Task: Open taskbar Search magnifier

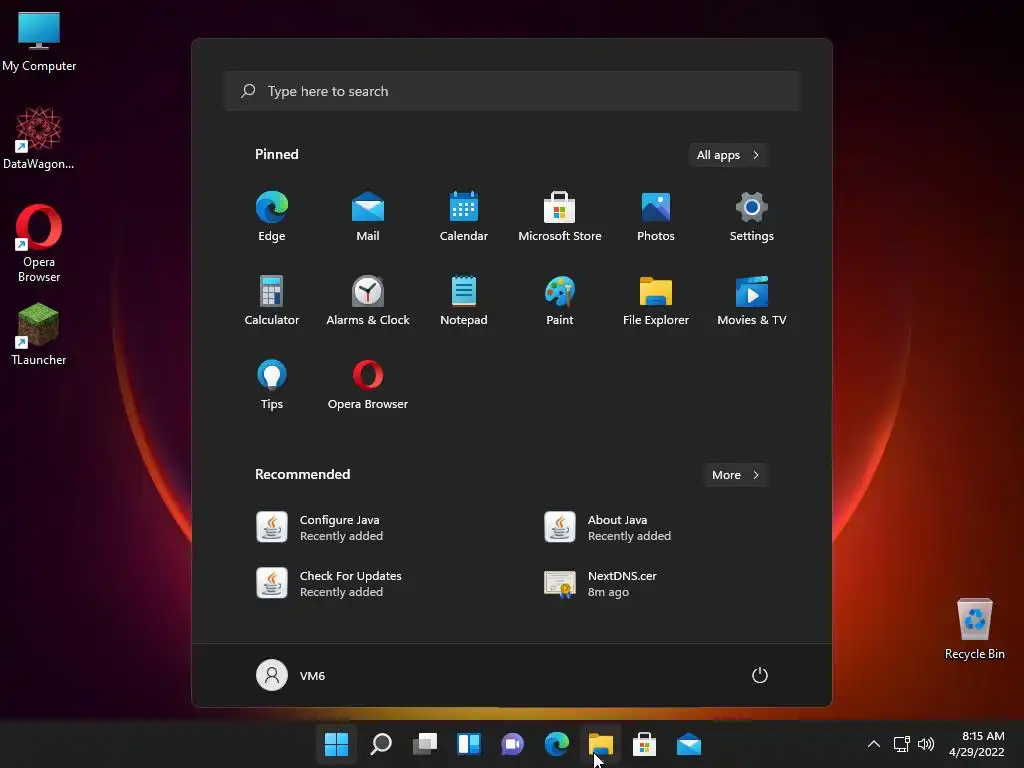Action: tap(381, 744)
